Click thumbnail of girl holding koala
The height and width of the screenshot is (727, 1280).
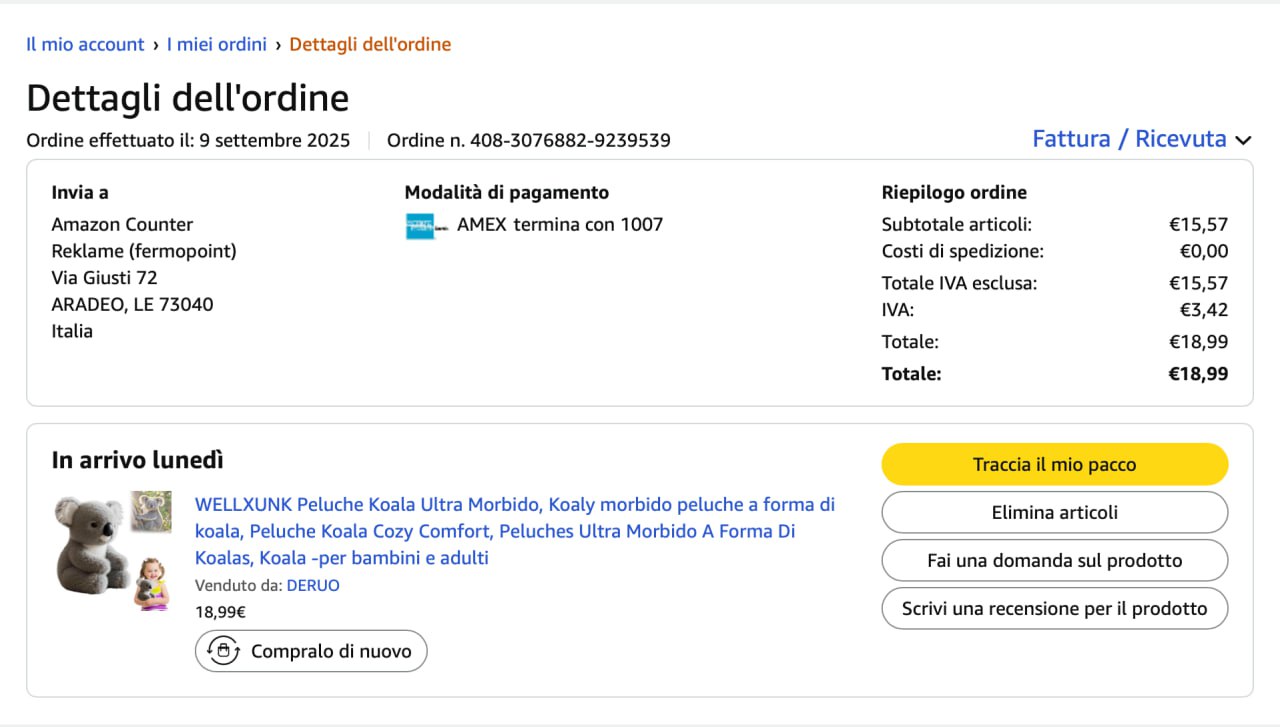[x=152, y=583]
